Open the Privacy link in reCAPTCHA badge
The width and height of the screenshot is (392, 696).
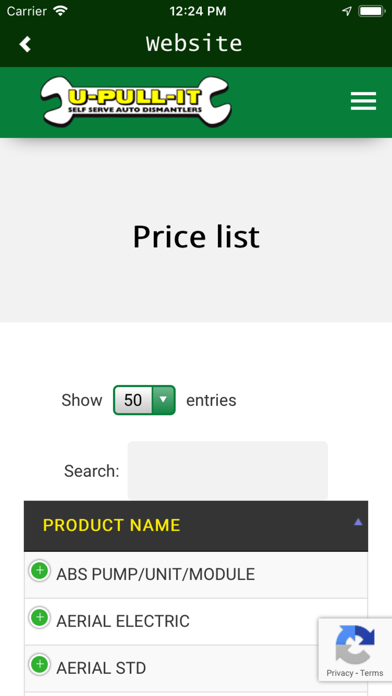pos(340,673)
